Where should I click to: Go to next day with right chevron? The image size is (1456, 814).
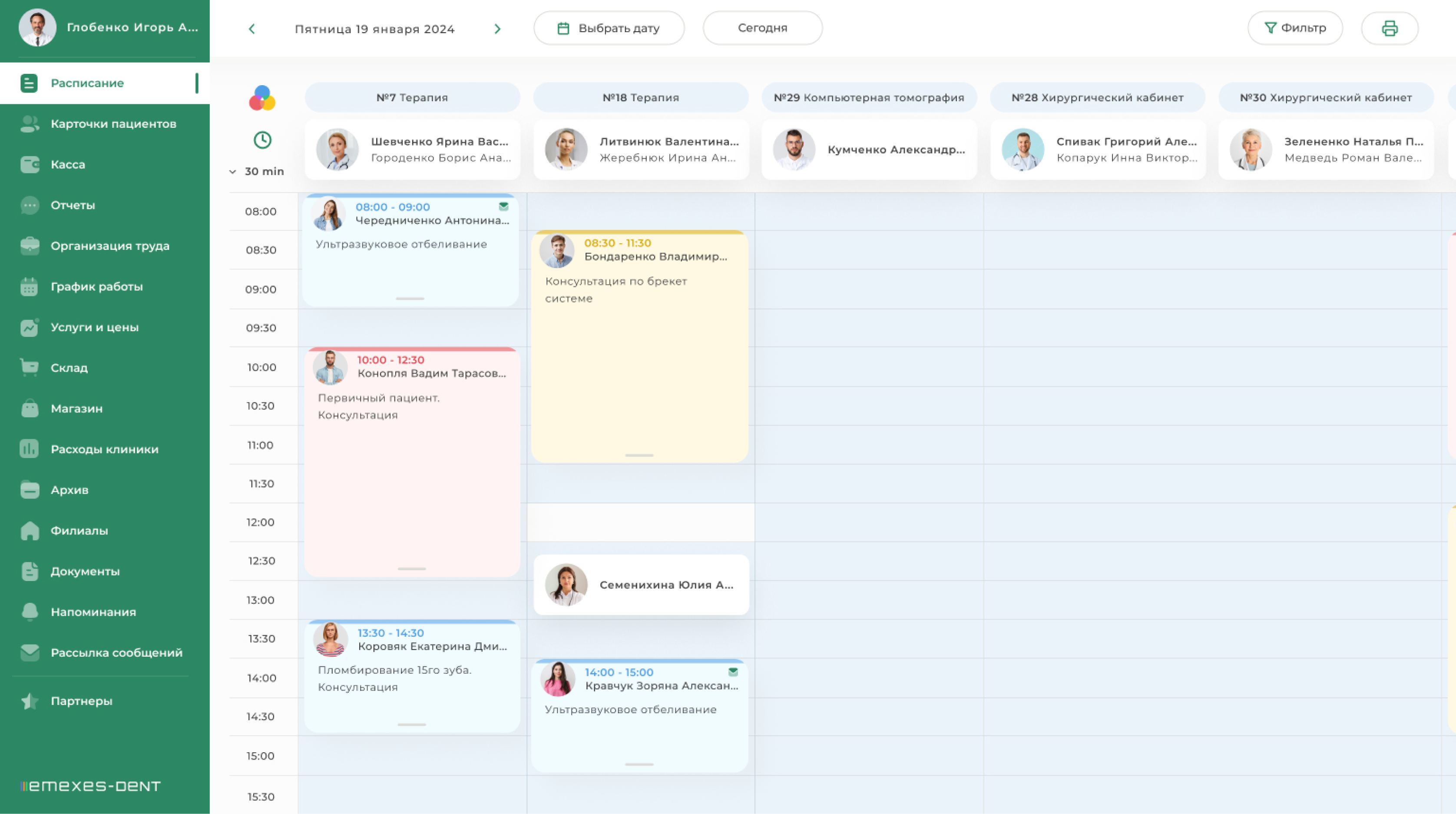pyautogui.click(x=497, y=29)
